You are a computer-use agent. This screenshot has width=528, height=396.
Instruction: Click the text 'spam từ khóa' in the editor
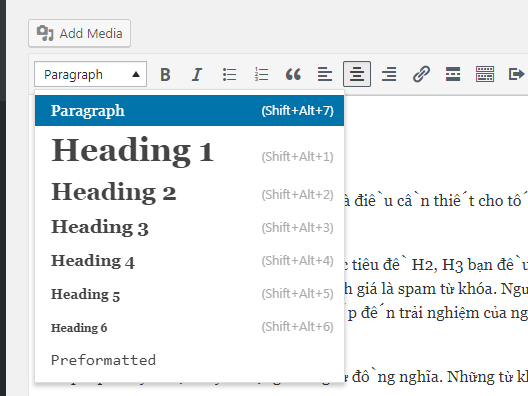click(447, 289)
